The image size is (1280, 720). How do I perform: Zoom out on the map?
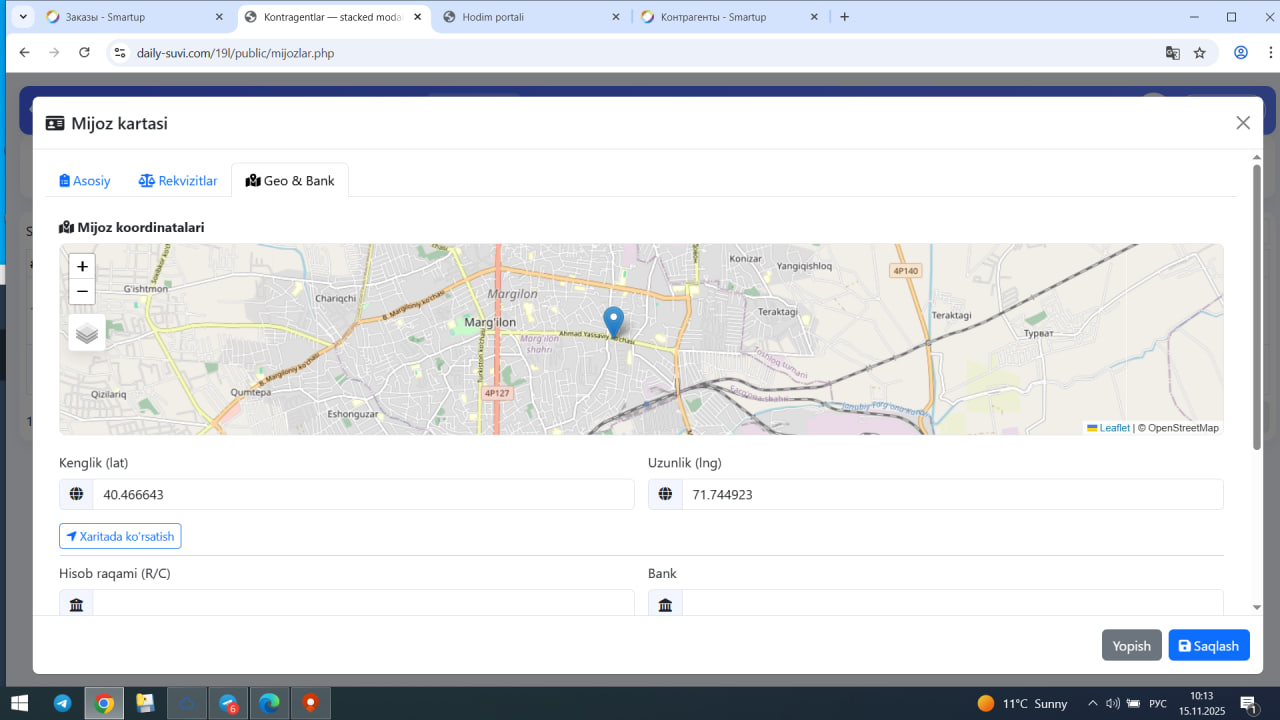click(82, 292)
